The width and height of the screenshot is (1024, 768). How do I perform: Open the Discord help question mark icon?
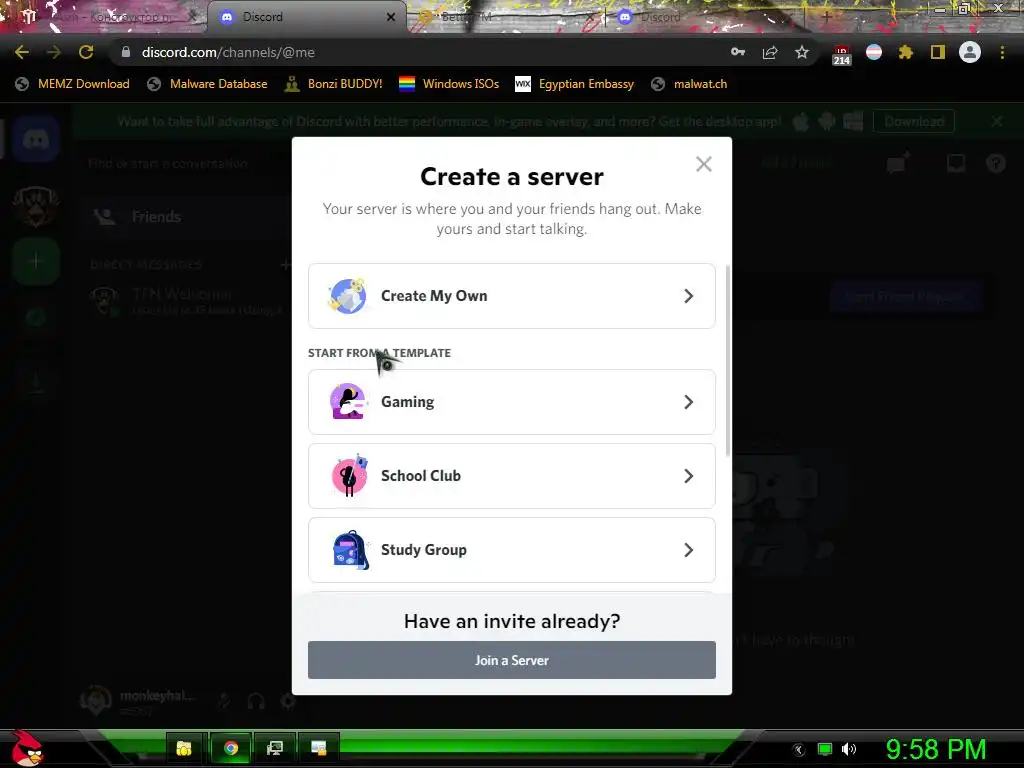point(996,163)
